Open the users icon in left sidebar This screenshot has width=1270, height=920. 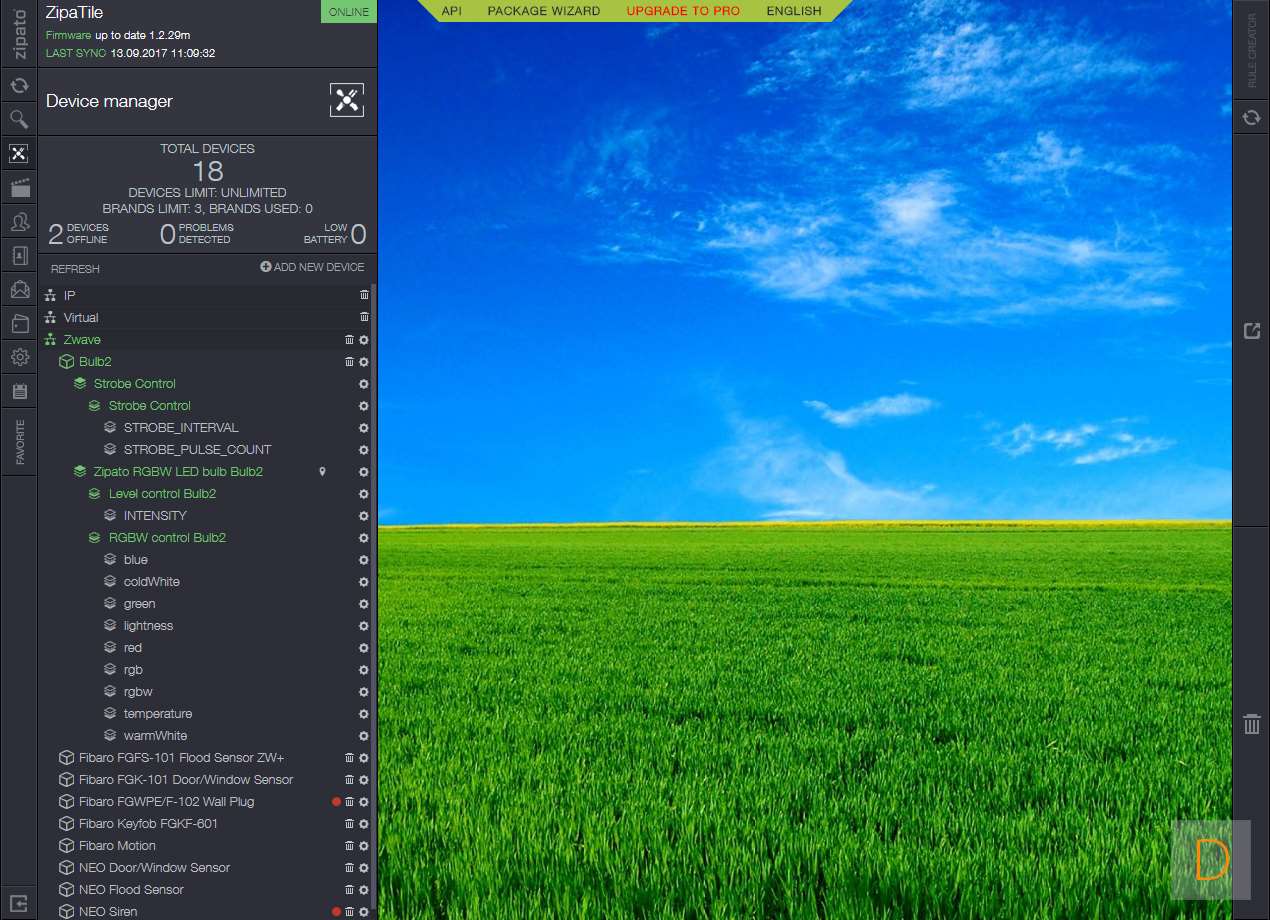[19, 222]
